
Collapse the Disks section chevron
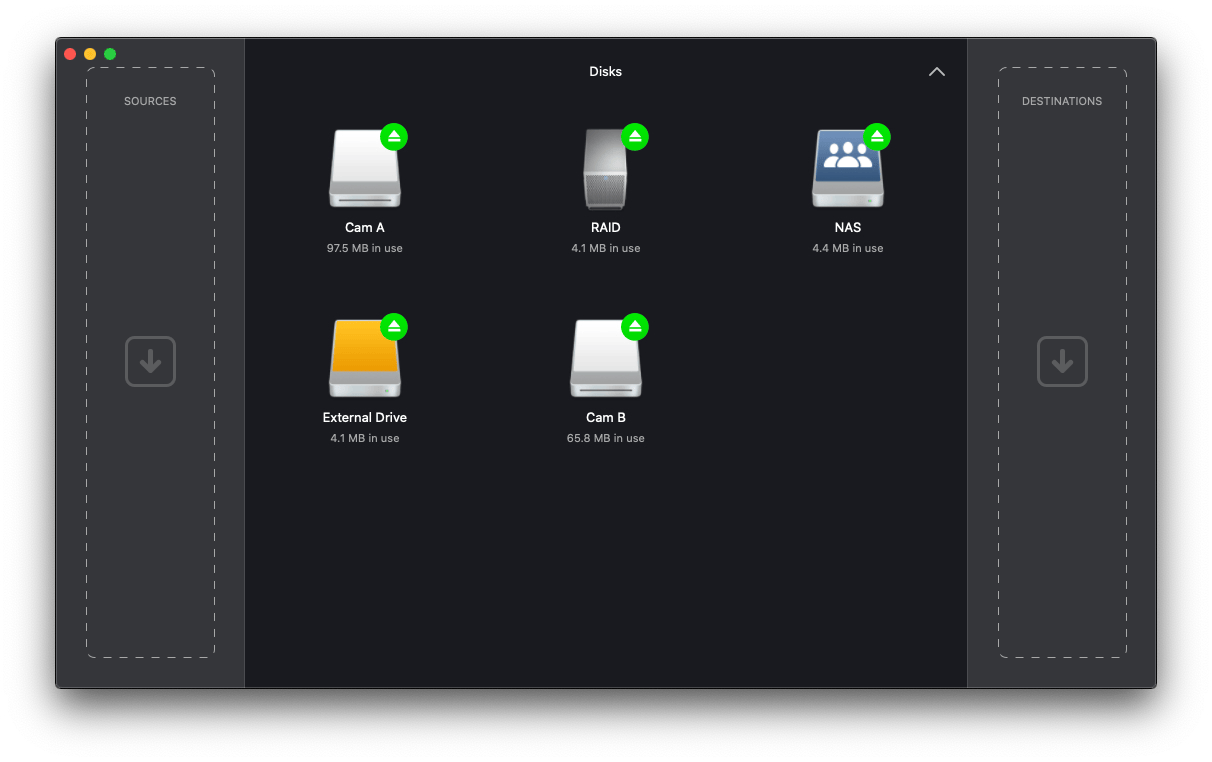pyautogui.click(x=937, y=71)
